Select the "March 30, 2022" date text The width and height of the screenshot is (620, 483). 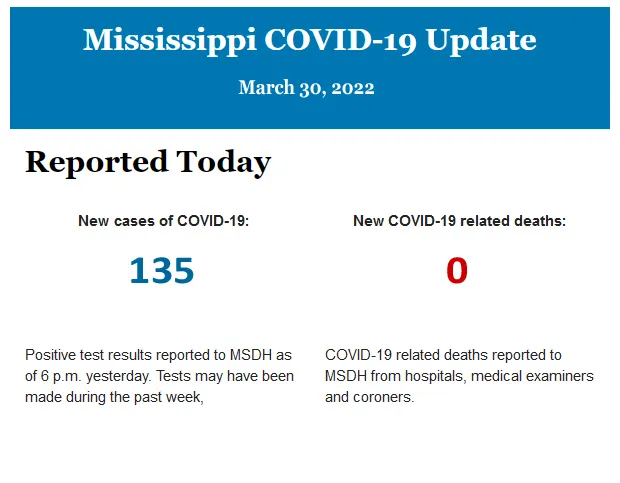point(306,88)
